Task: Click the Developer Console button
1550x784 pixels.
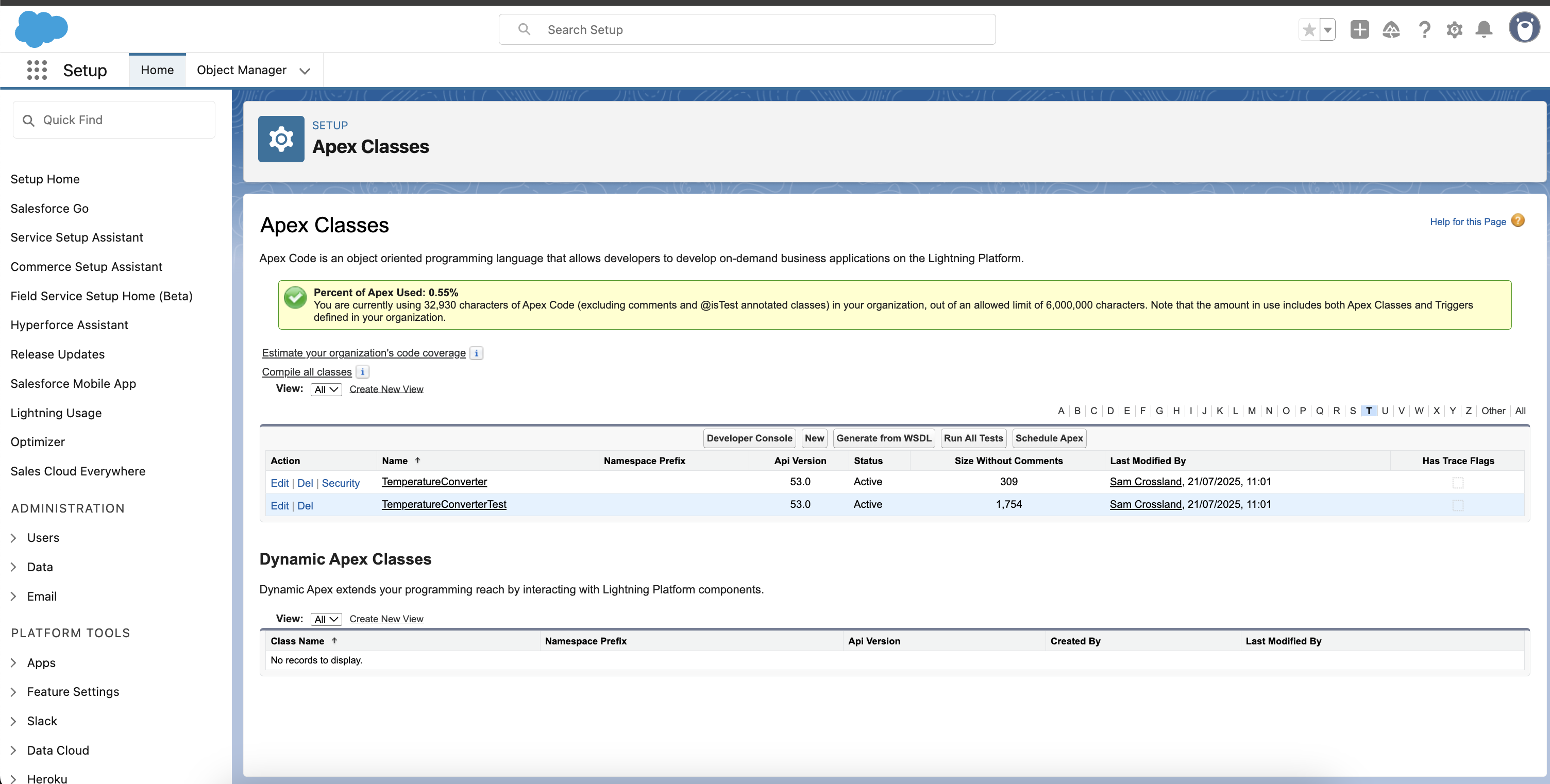Action: [749, 438]
